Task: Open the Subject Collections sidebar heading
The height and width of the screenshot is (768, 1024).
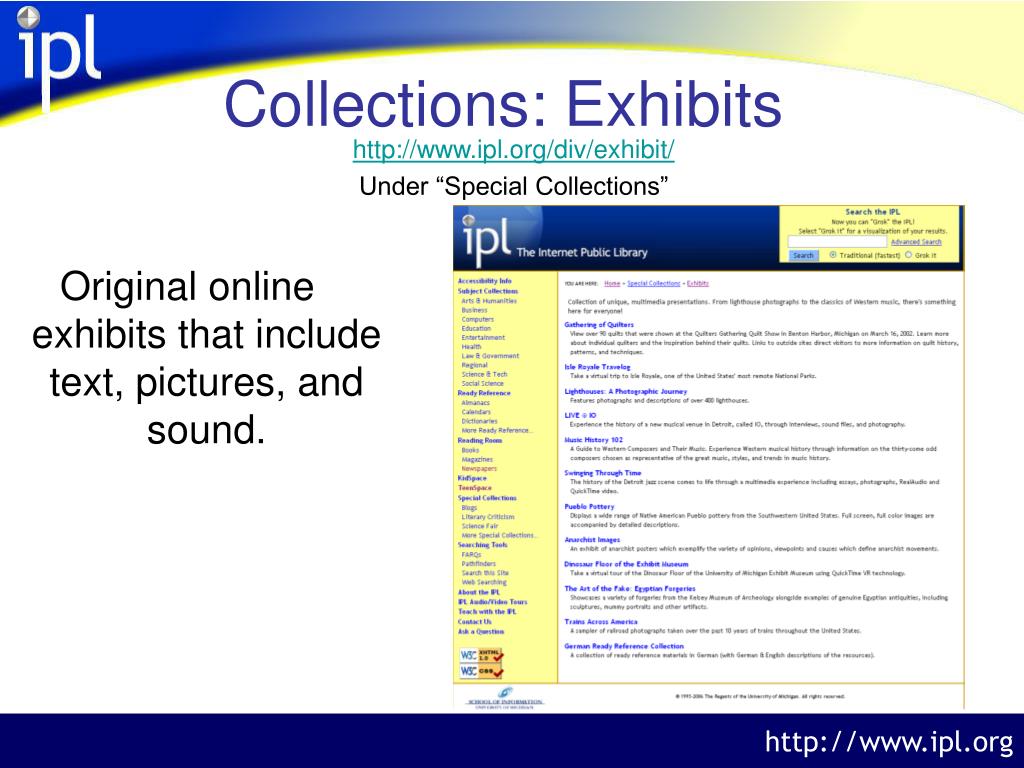Action: coord(488,291)
